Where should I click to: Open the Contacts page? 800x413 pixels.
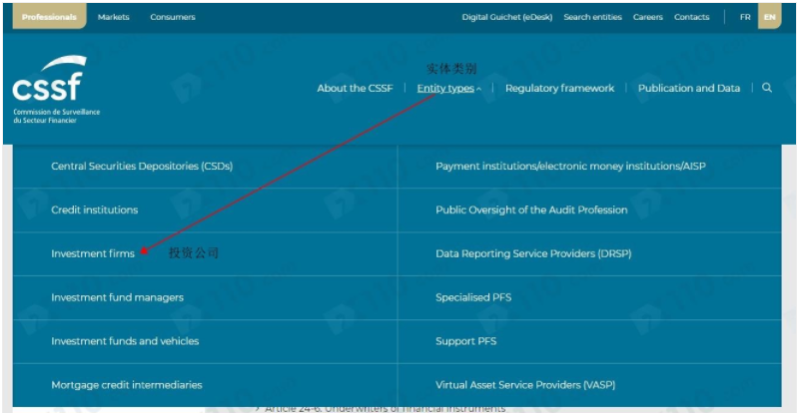pyautogui.click(x=691, y=17)
